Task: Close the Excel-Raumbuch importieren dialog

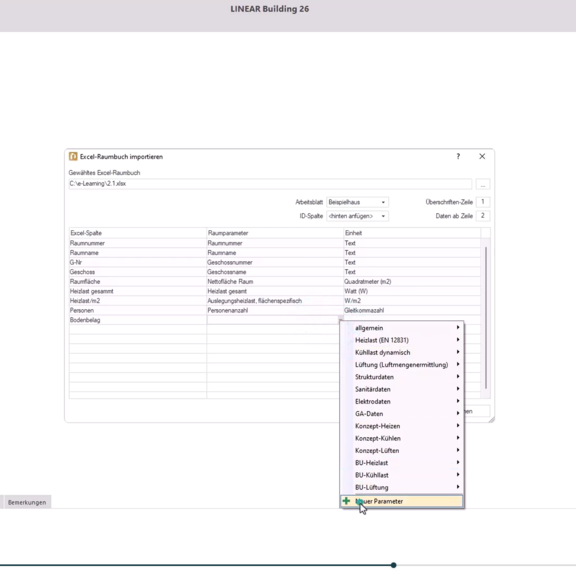Action: point(482,156)
